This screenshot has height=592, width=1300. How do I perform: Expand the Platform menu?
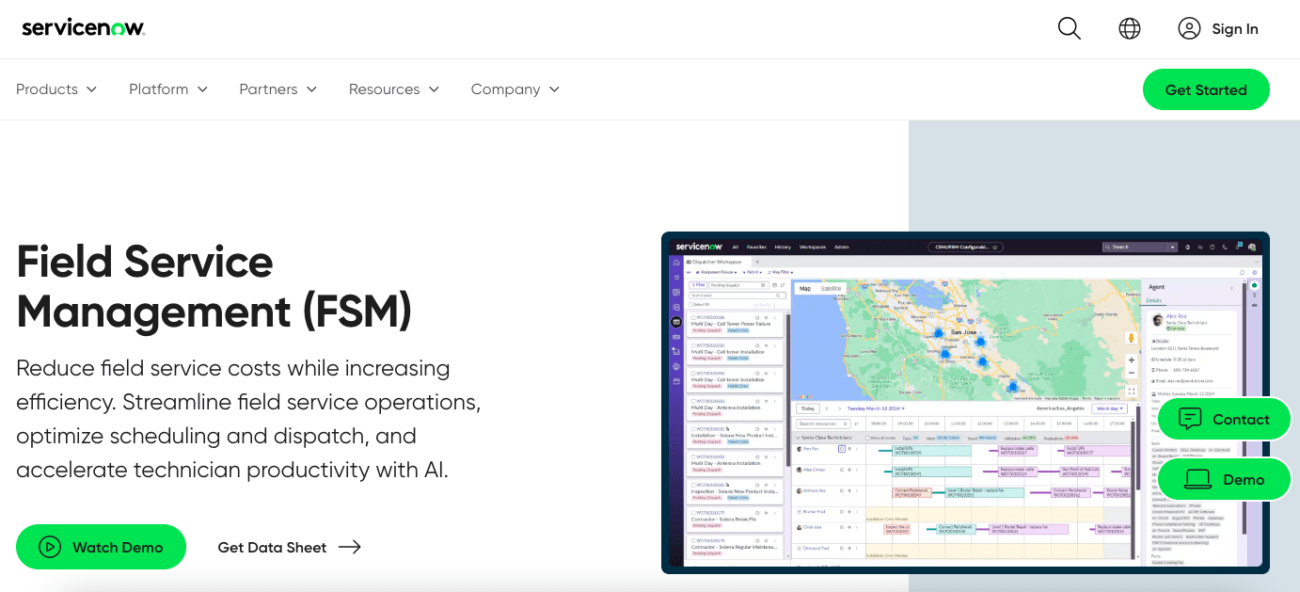point(168,89)
